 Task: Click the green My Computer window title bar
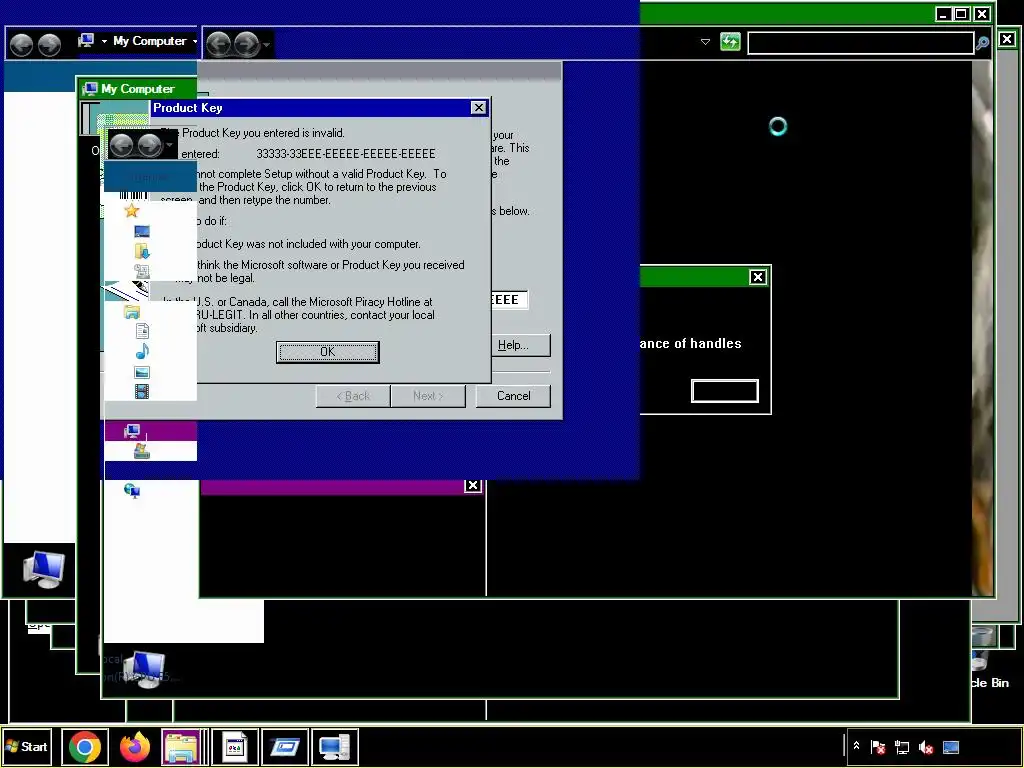click(137, 88)
